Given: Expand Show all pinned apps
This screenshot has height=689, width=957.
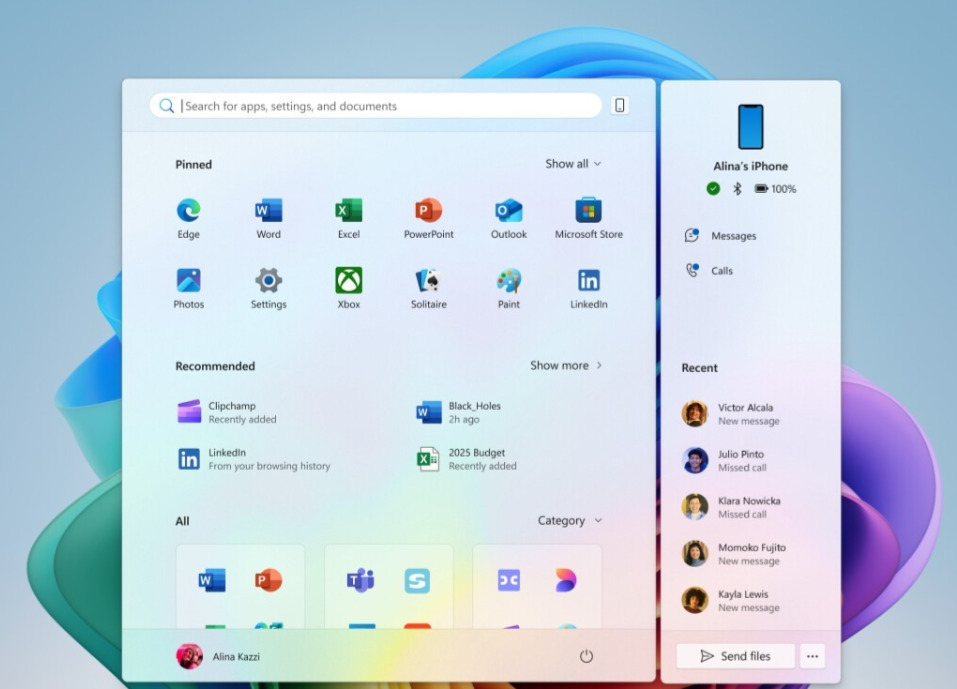Looking at the screenshot, I should point(573,164).
